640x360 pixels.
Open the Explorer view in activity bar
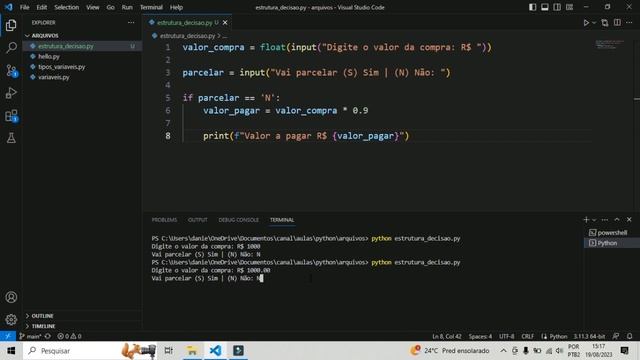pyautogui.click(x=11, y=25)
